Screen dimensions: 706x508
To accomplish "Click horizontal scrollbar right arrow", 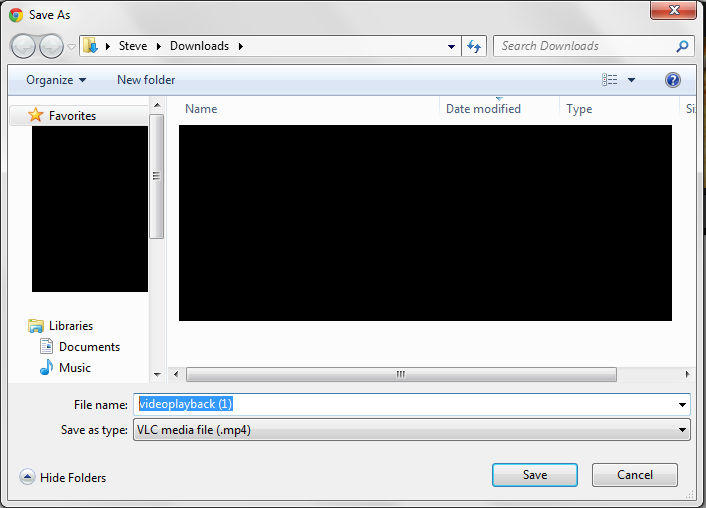I will tap(687, 374).
